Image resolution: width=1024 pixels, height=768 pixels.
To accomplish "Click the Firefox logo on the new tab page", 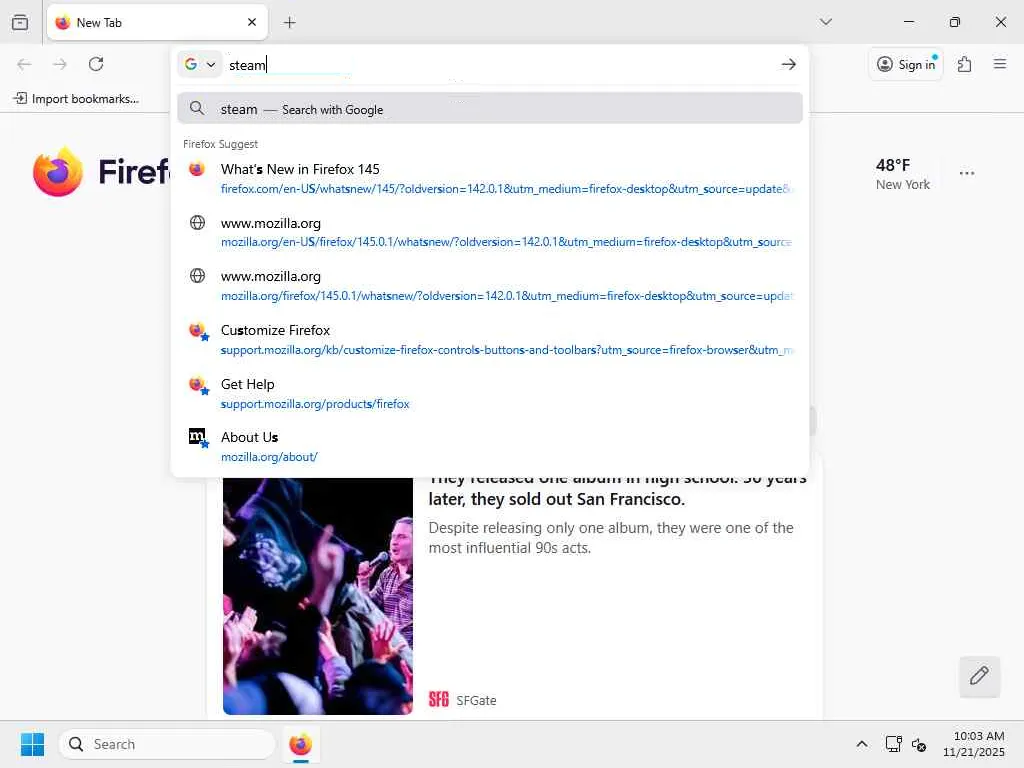I will 58,172.
